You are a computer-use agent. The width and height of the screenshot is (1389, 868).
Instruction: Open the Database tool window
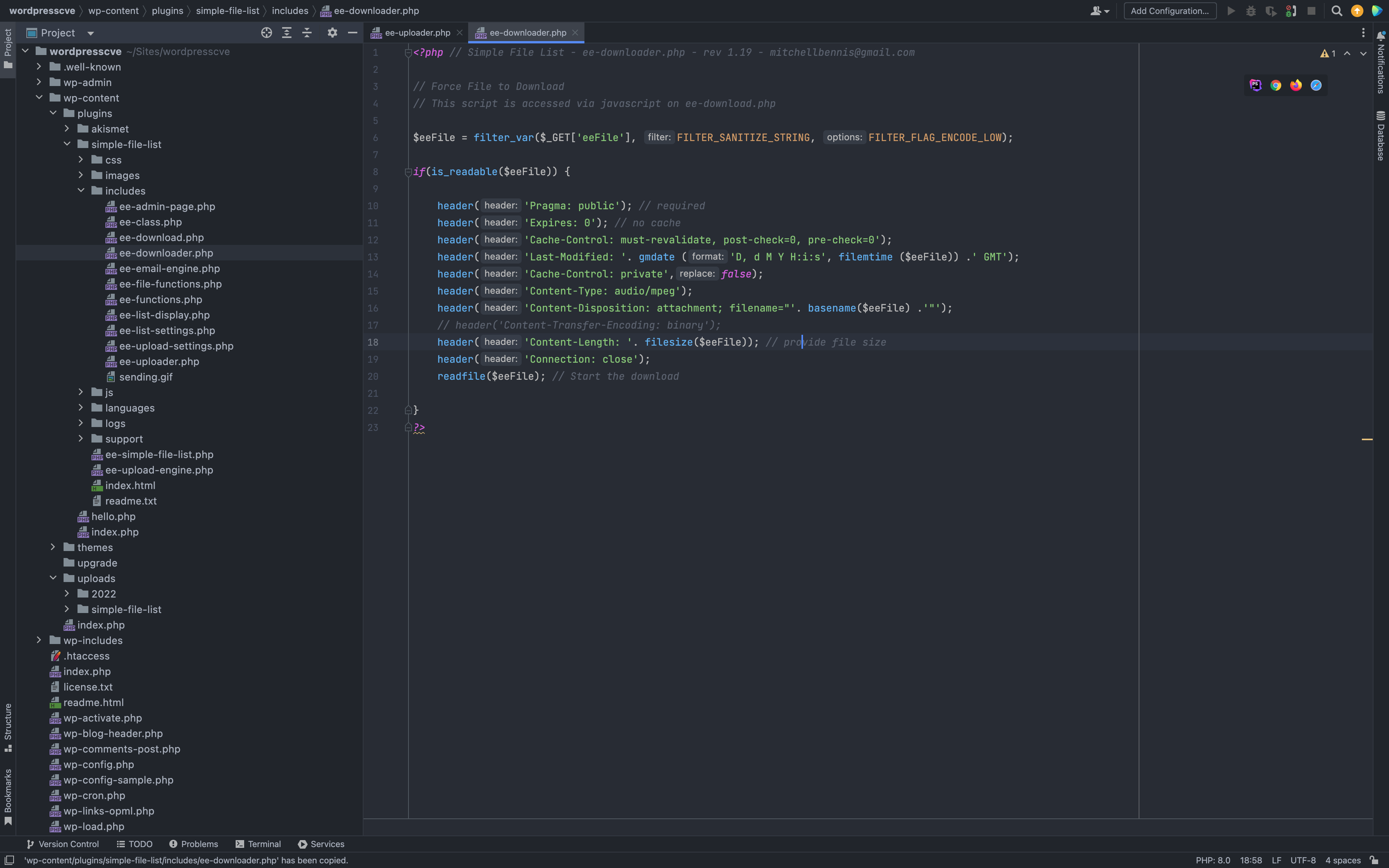1380,136
